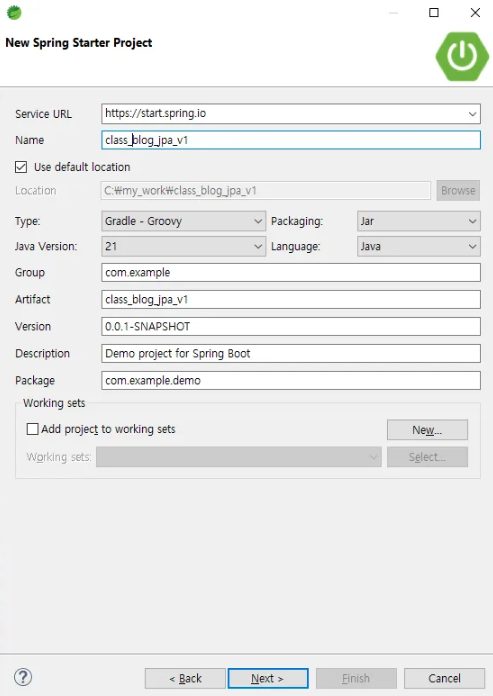Click into the Group field com.example

point(291,273)
